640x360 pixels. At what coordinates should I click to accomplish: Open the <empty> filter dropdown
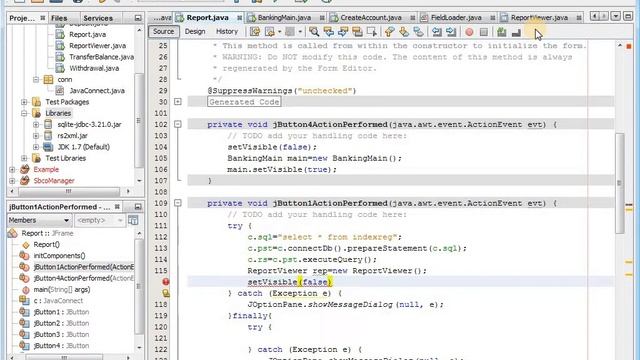[x=99, y=220]
